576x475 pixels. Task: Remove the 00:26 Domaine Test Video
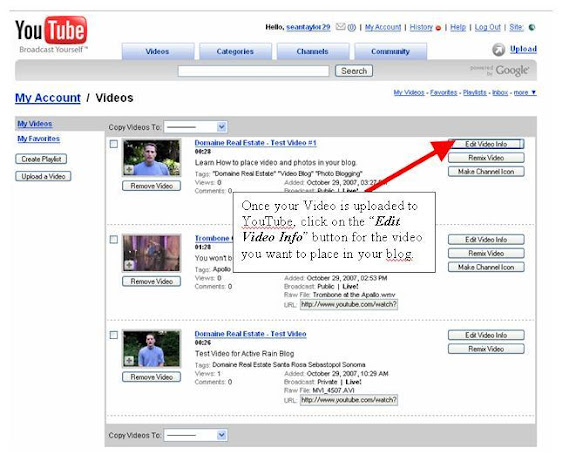click(x=151, y=377)
